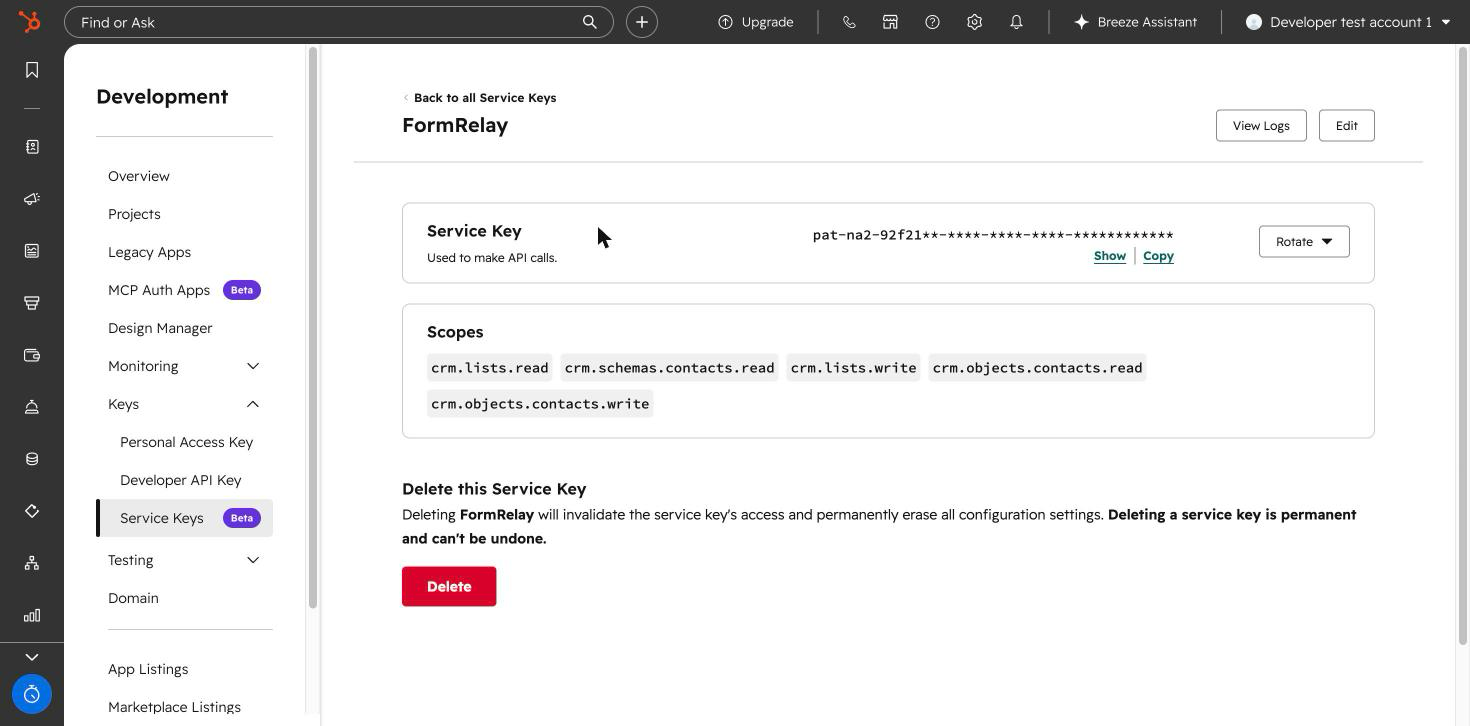Screen dimensions: 1470x726
Task: Collapse the Keys section
Action: 184,404
